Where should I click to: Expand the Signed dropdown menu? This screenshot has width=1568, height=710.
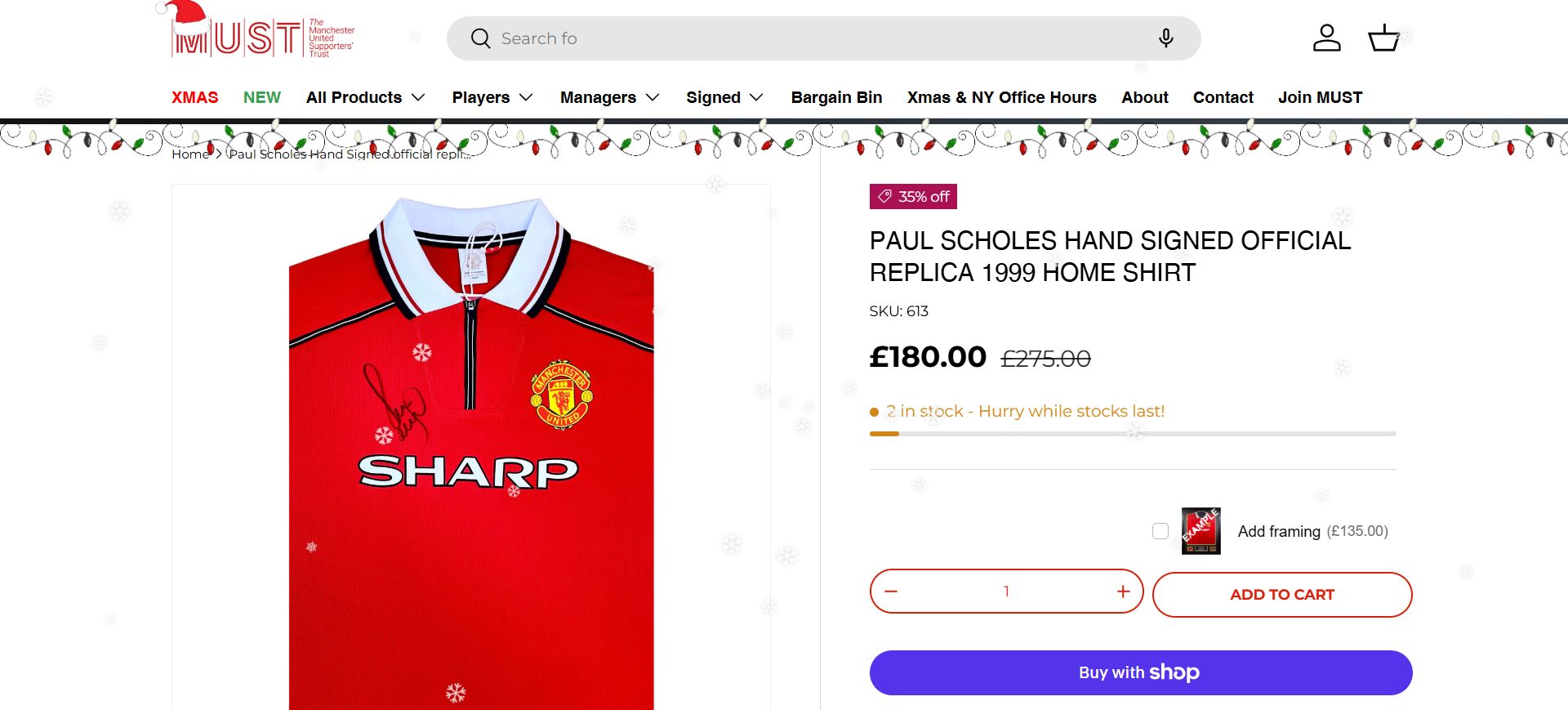(x=724, y=97)
